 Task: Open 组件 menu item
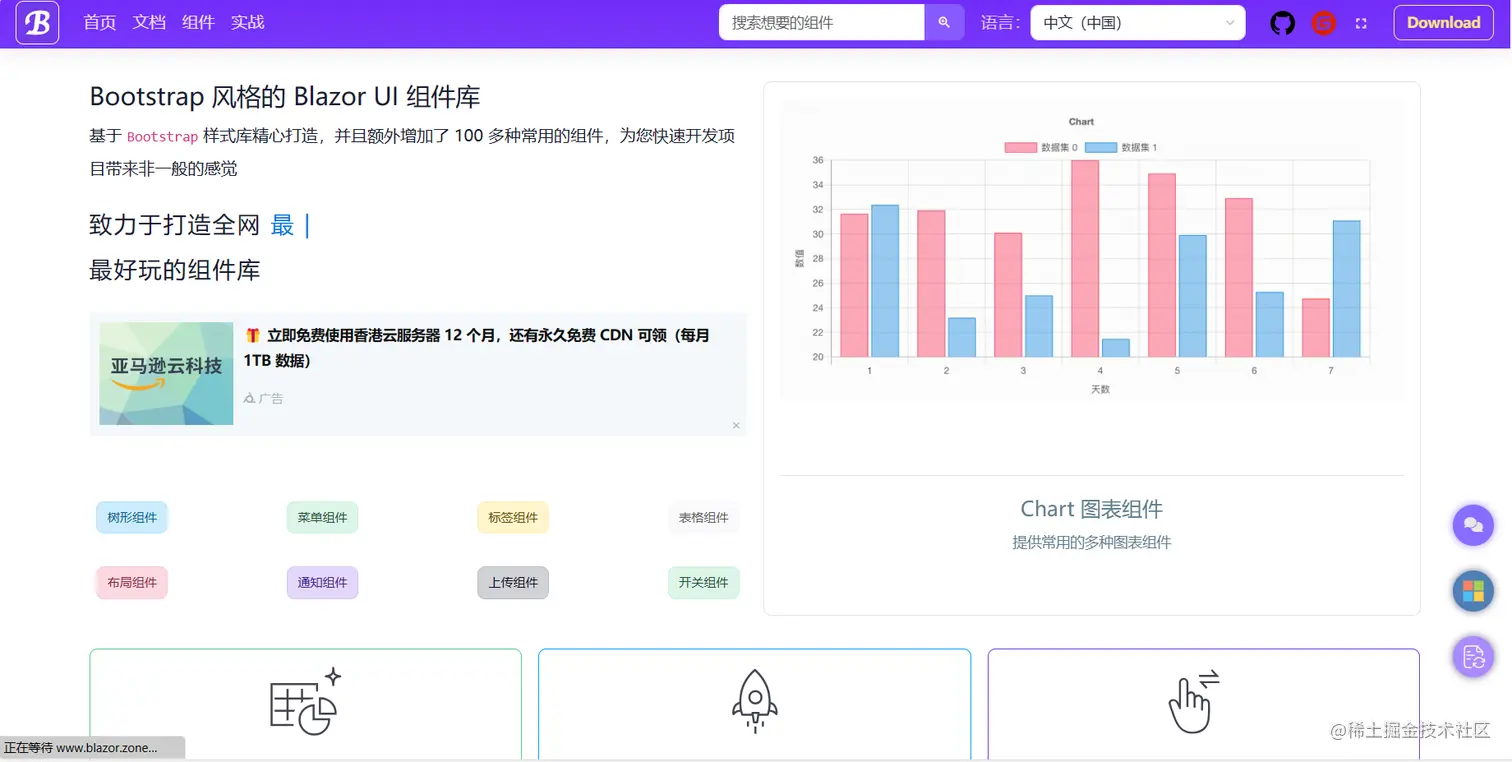[x=198, y=22]
